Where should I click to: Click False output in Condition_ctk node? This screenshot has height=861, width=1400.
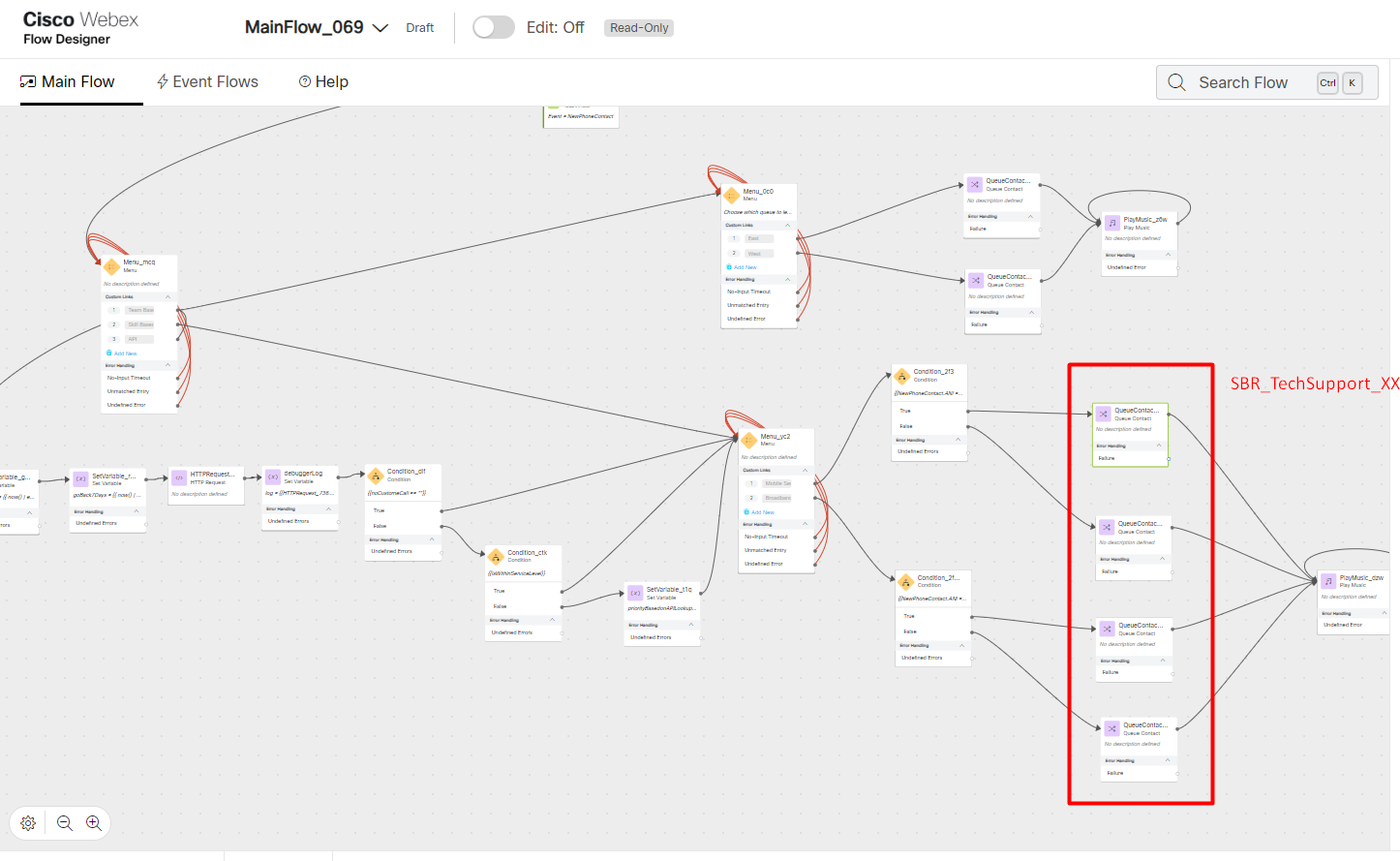500,606
